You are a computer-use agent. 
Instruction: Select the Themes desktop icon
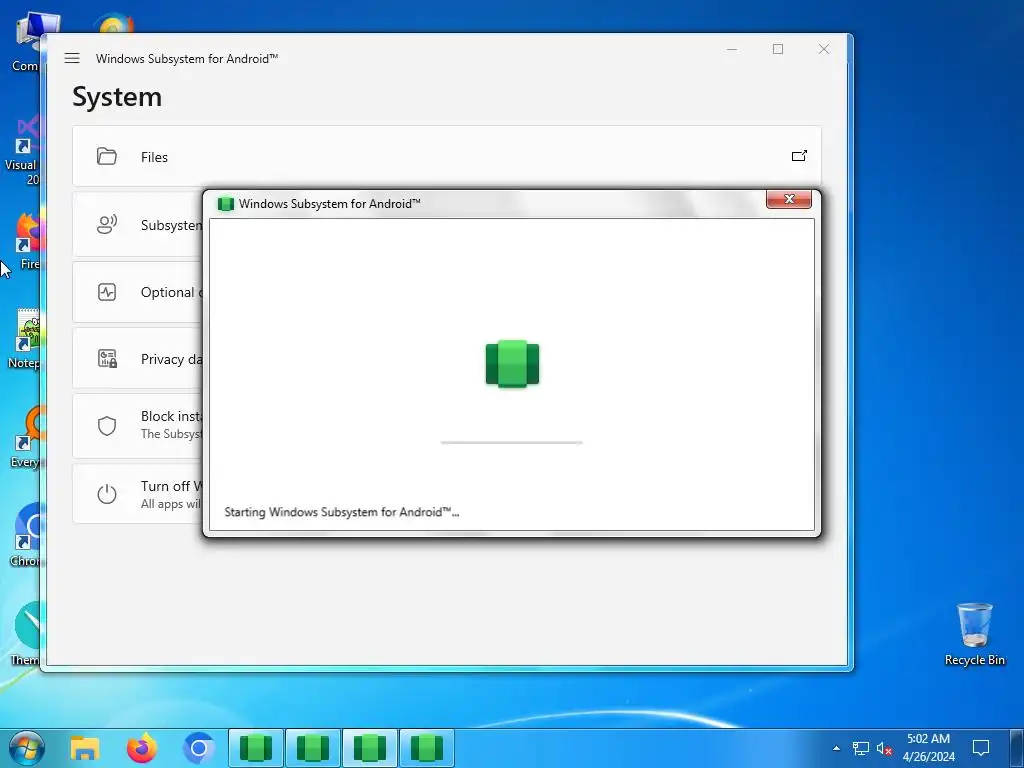click(x=25, y=633)
